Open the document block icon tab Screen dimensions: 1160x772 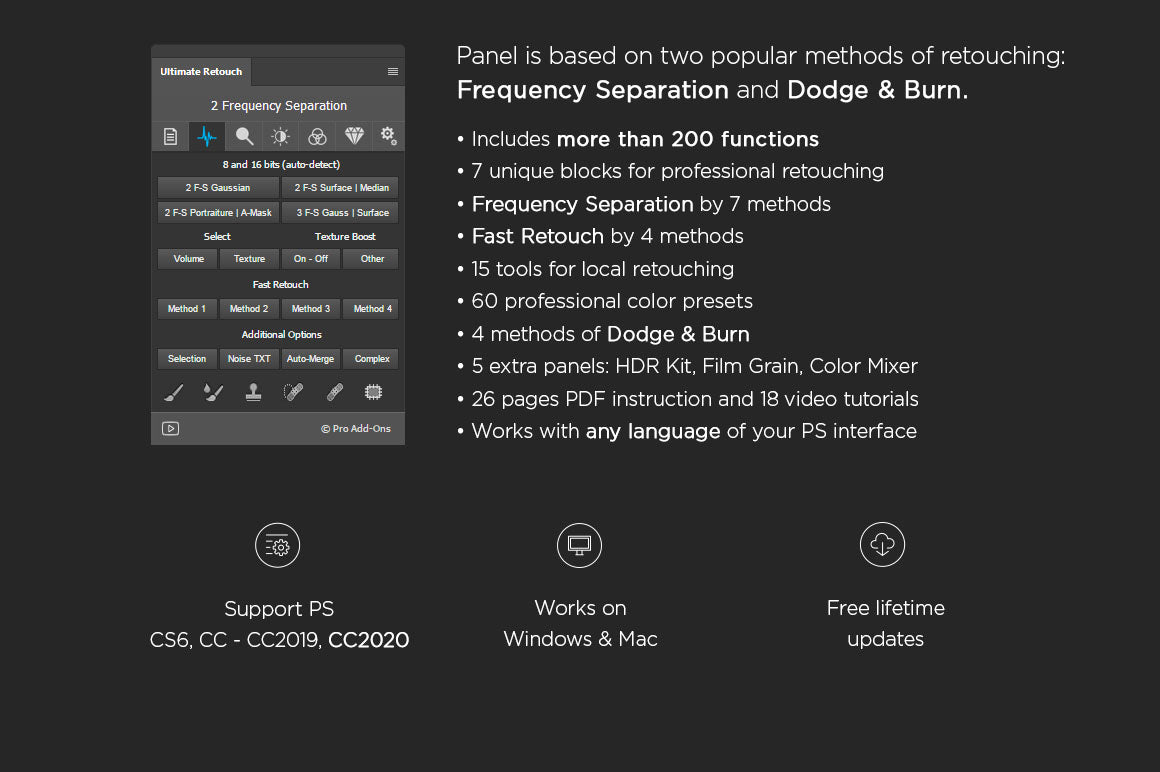click(170, 137)
